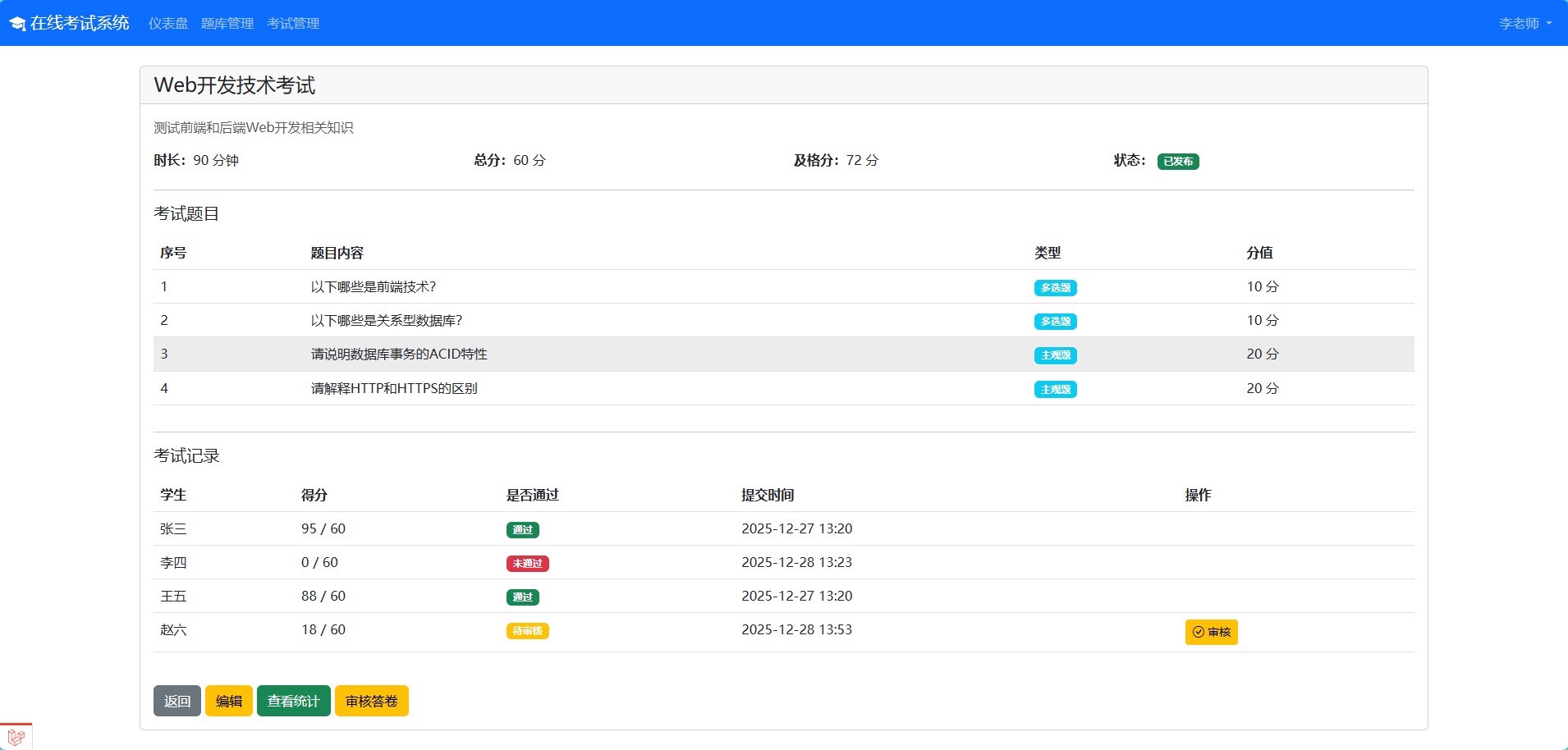
Task: Navigate to 考试管理 menu item
Action: tap(293, 24)
